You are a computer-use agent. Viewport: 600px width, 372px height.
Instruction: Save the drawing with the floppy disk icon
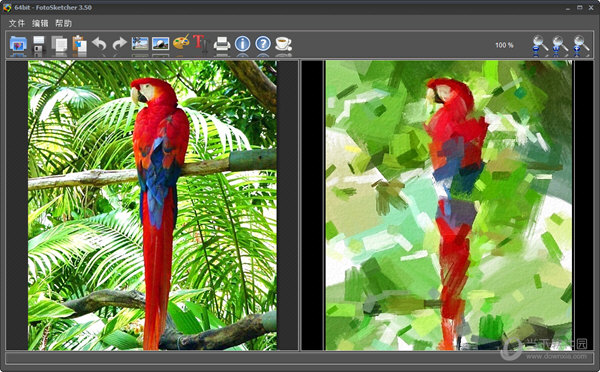pyautogui.click(x=39, y=44)
